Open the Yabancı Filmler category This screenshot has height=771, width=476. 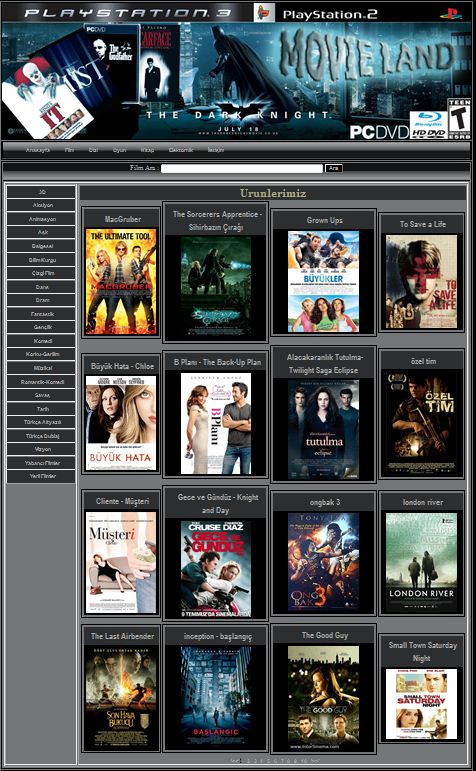[x=41, y=463]
